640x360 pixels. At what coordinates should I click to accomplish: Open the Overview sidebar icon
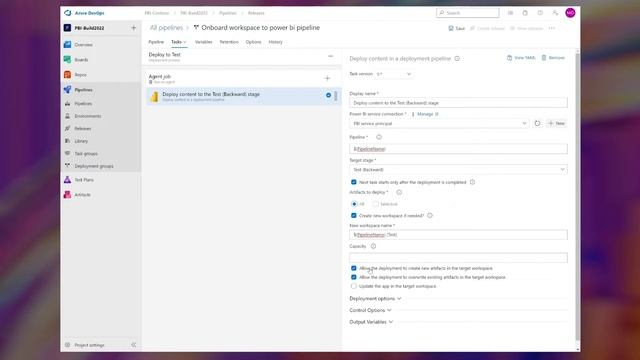tap(67, 44)
